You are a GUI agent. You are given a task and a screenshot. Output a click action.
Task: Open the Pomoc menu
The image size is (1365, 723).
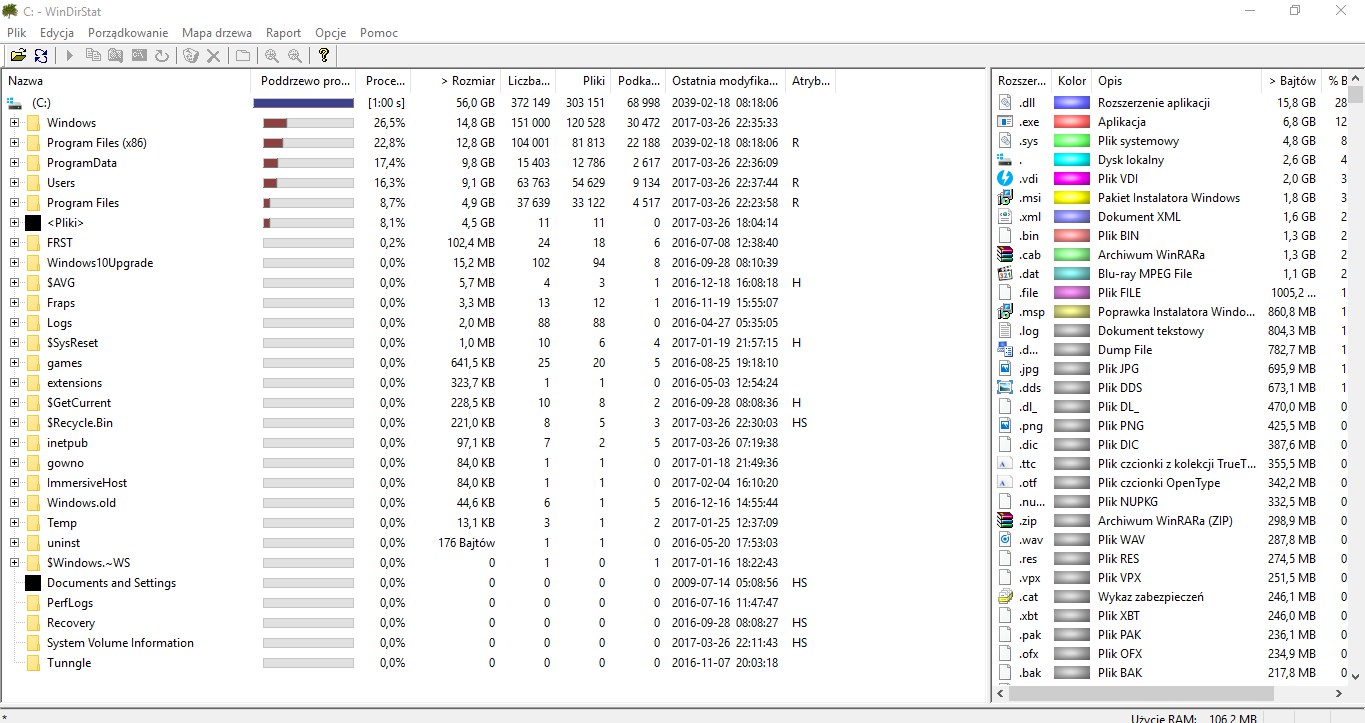[379, 33]
